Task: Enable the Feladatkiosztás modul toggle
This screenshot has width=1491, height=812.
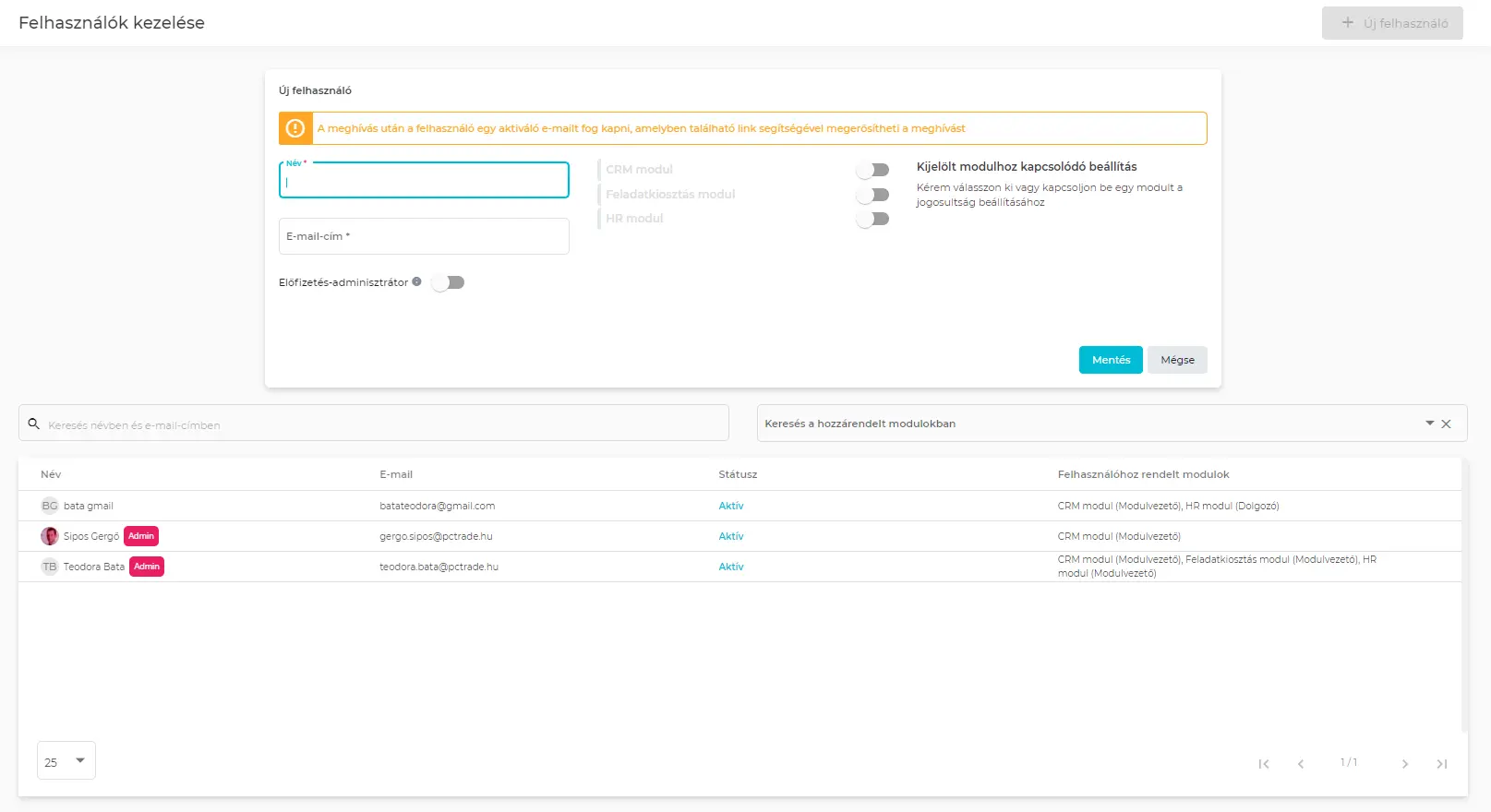Action: (872, 195)
